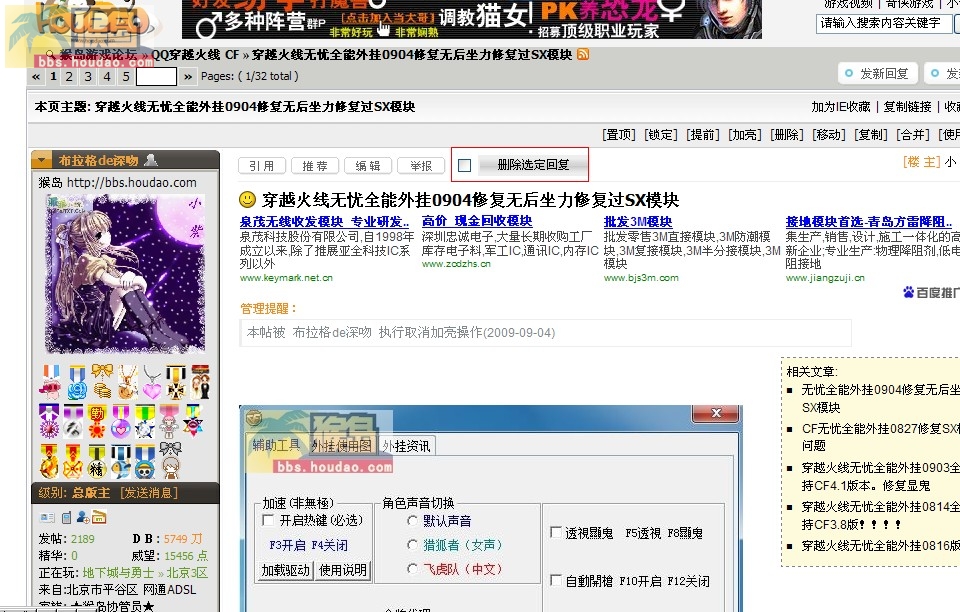
Task: Click the wedding couple medal
Action: coord(200,382)
